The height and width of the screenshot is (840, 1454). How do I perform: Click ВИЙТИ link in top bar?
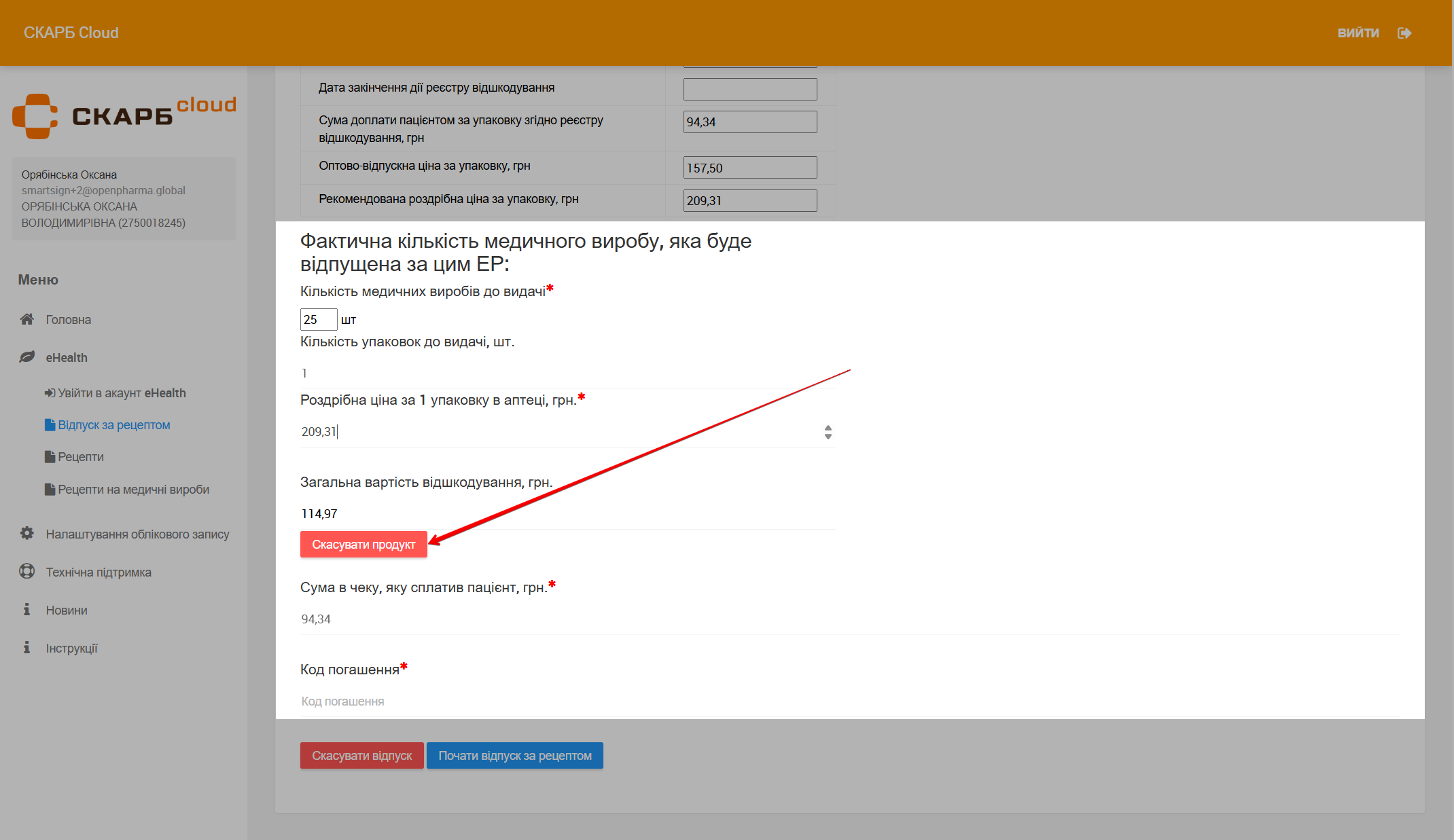pyautogui.click(x=1358, y=33)
